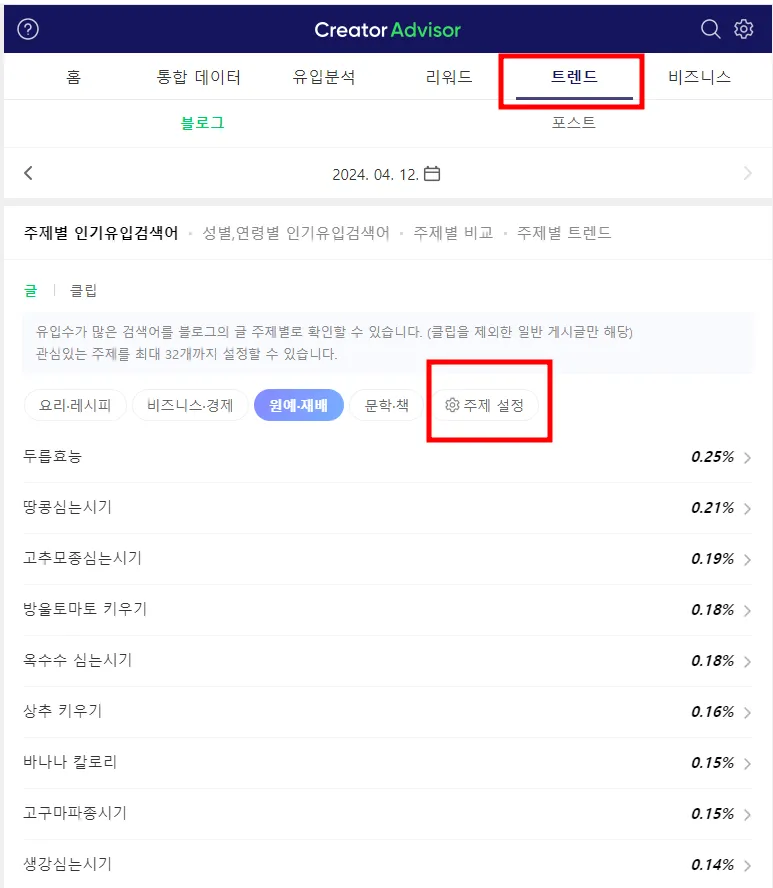Select the 문학·책 topic chip
Viewport: 773px width, 888px height.
tap(387, 405)
